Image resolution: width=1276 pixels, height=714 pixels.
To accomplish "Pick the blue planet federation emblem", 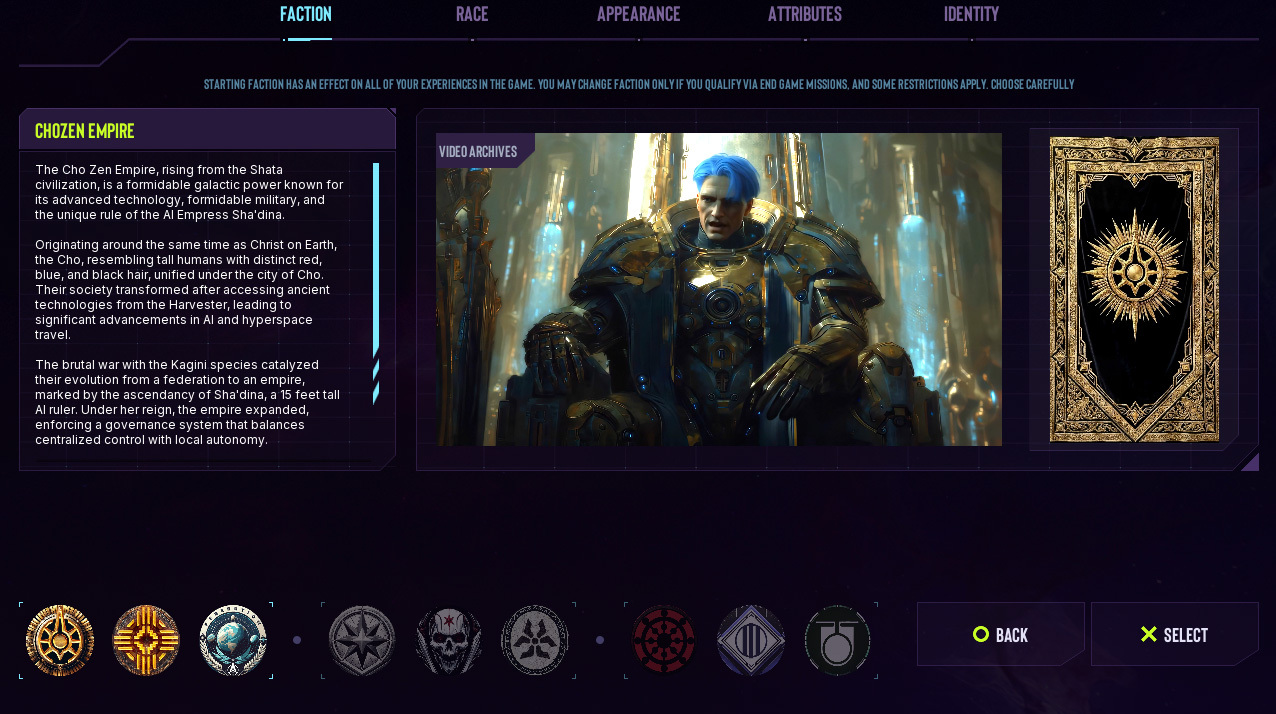I will pos(233,640).
